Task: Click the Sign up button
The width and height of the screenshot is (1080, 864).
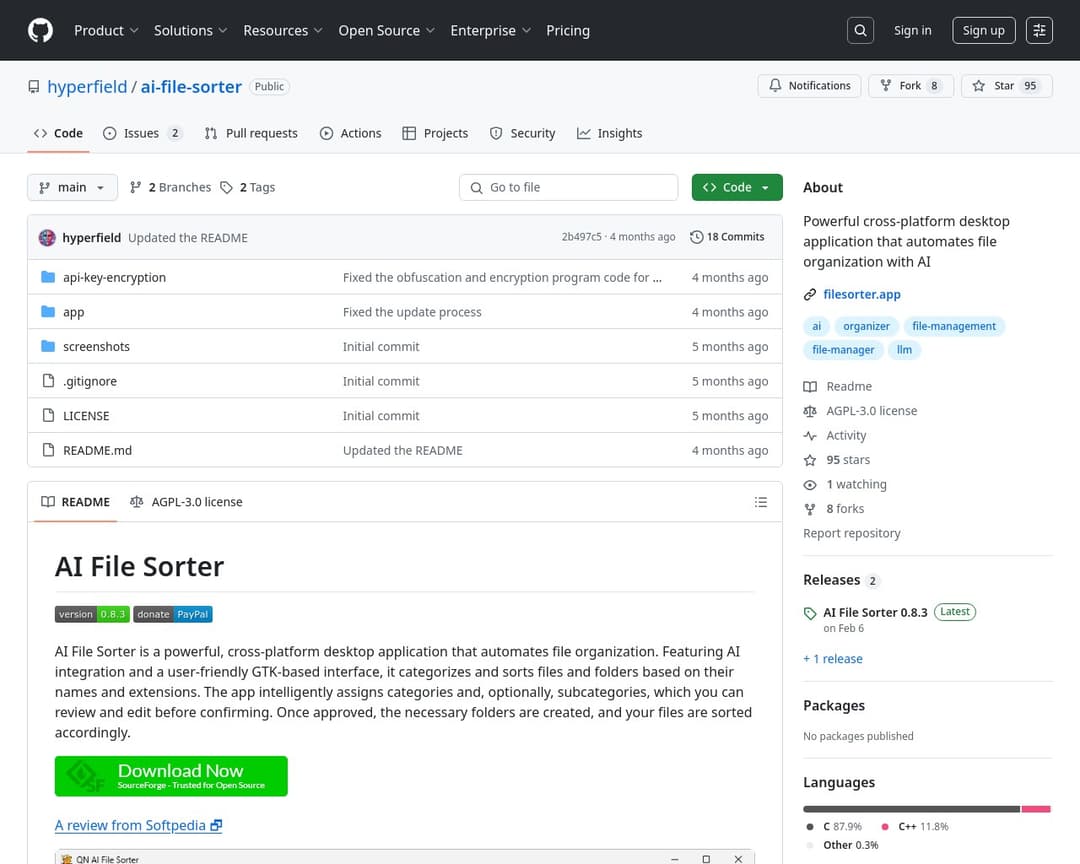Action: pos(984,30)
